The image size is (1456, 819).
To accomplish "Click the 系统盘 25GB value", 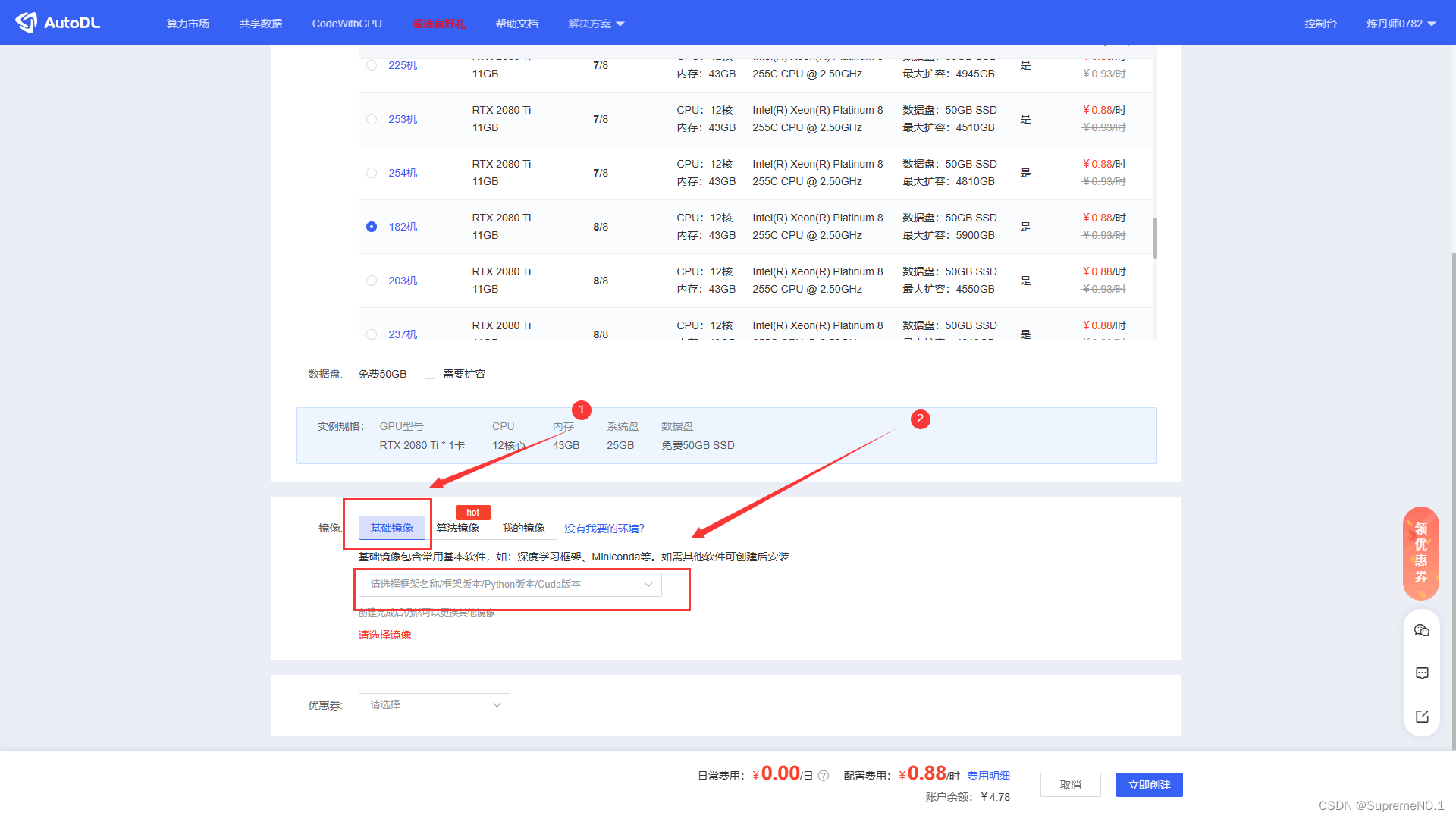I will click(x=620, y=445).
